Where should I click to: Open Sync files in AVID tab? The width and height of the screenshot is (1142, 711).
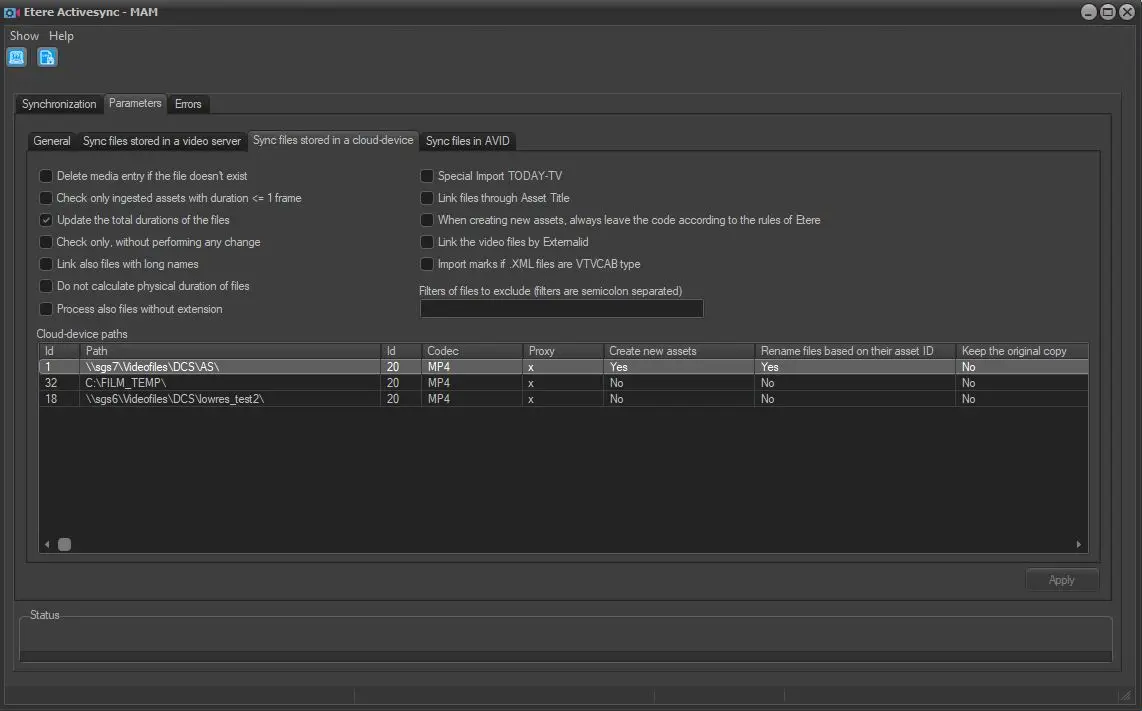coord(467,141)
